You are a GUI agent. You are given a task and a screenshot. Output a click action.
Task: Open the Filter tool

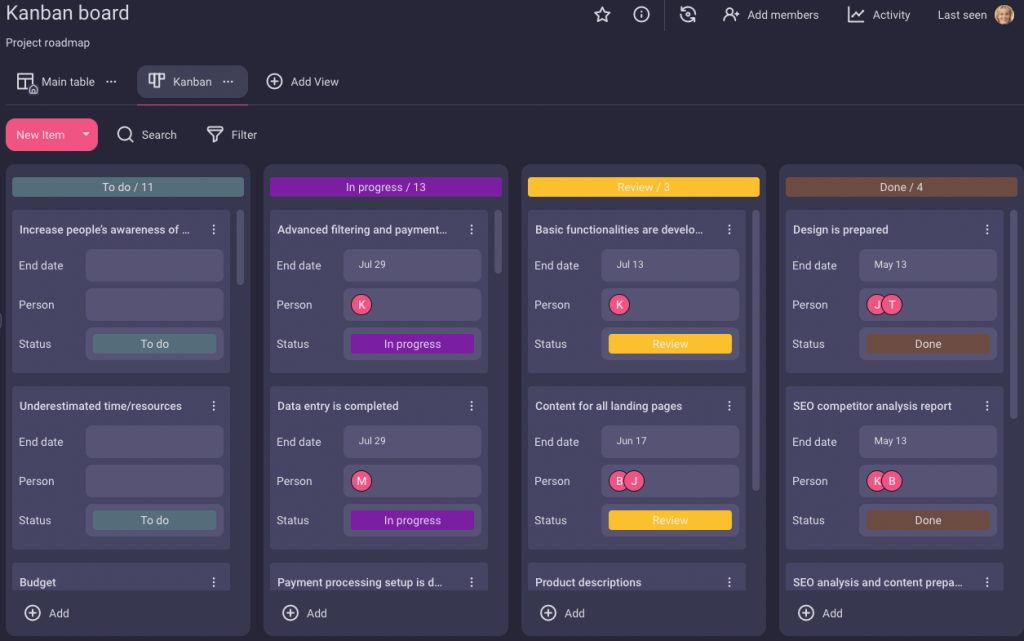point(231,134)
